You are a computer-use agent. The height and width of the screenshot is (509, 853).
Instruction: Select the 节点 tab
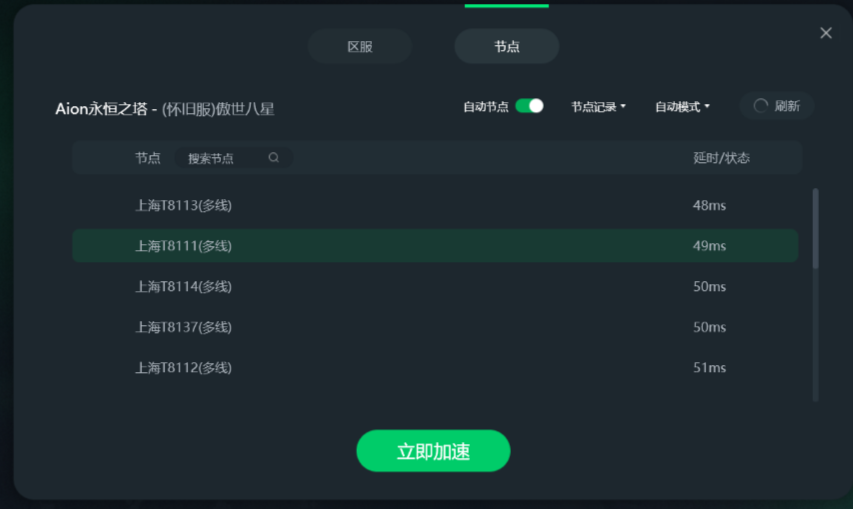coord(506,47)
